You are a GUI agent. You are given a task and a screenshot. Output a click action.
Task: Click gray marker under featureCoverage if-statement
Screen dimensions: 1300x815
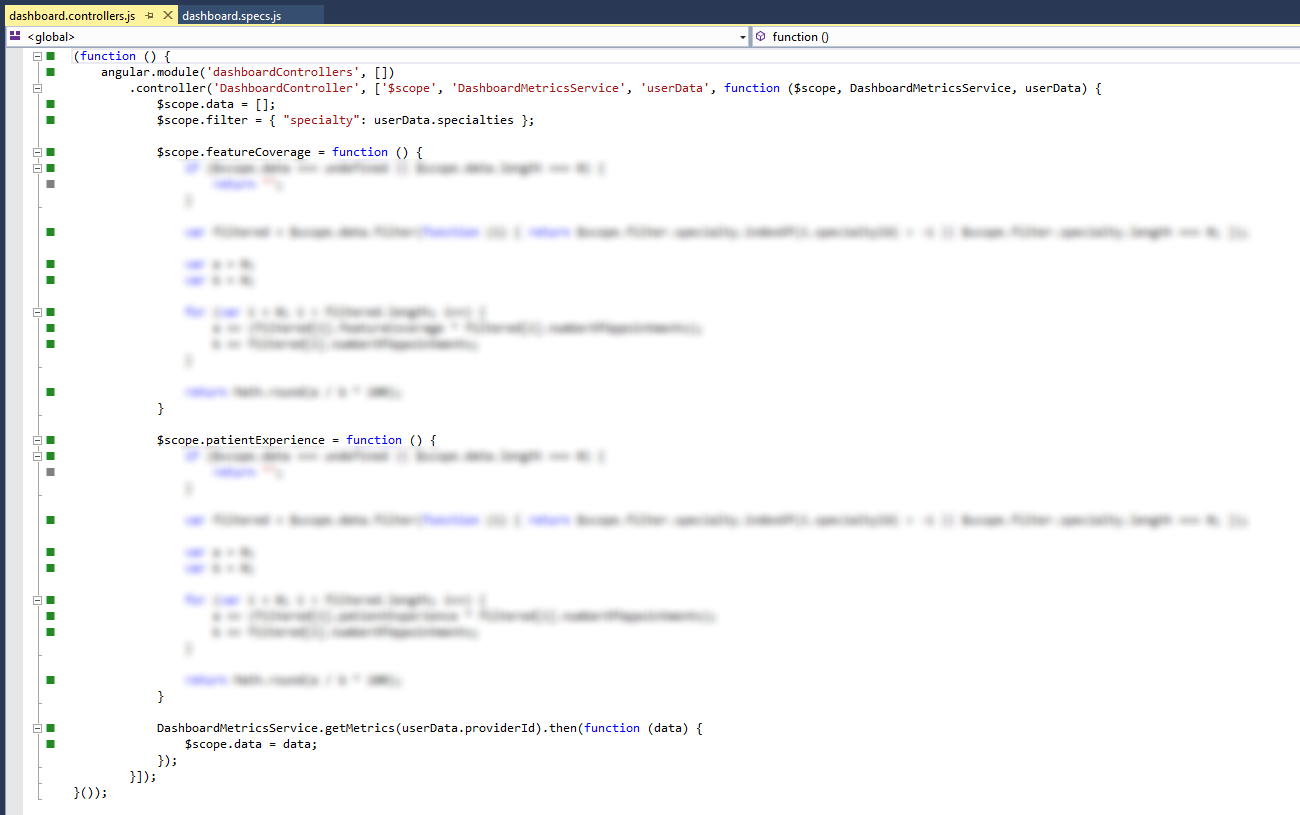coord(51,184)
